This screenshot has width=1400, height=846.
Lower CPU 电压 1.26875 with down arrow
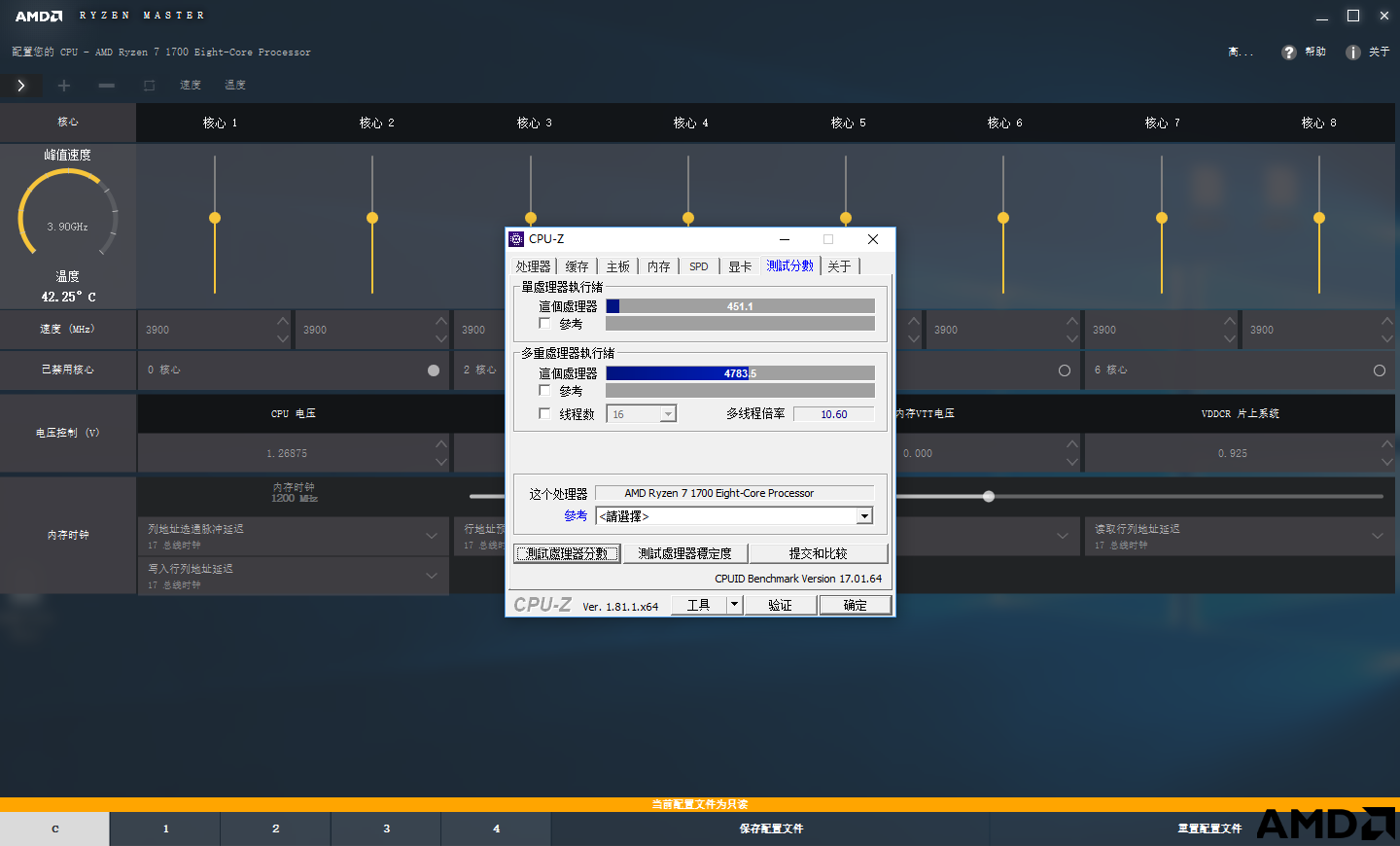click(x=441, y=462)
